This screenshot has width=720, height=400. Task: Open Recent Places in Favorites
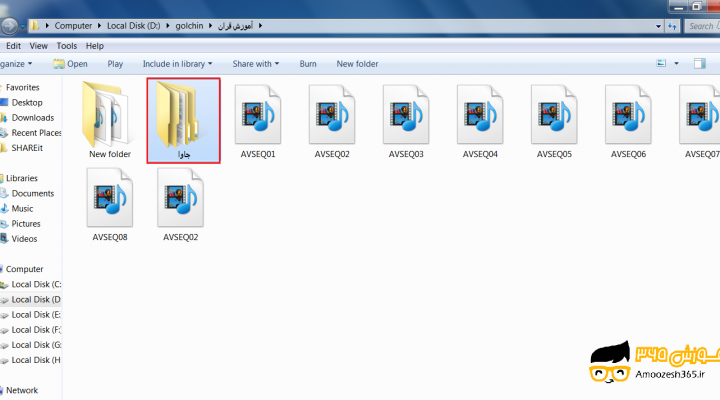[31, 133]
